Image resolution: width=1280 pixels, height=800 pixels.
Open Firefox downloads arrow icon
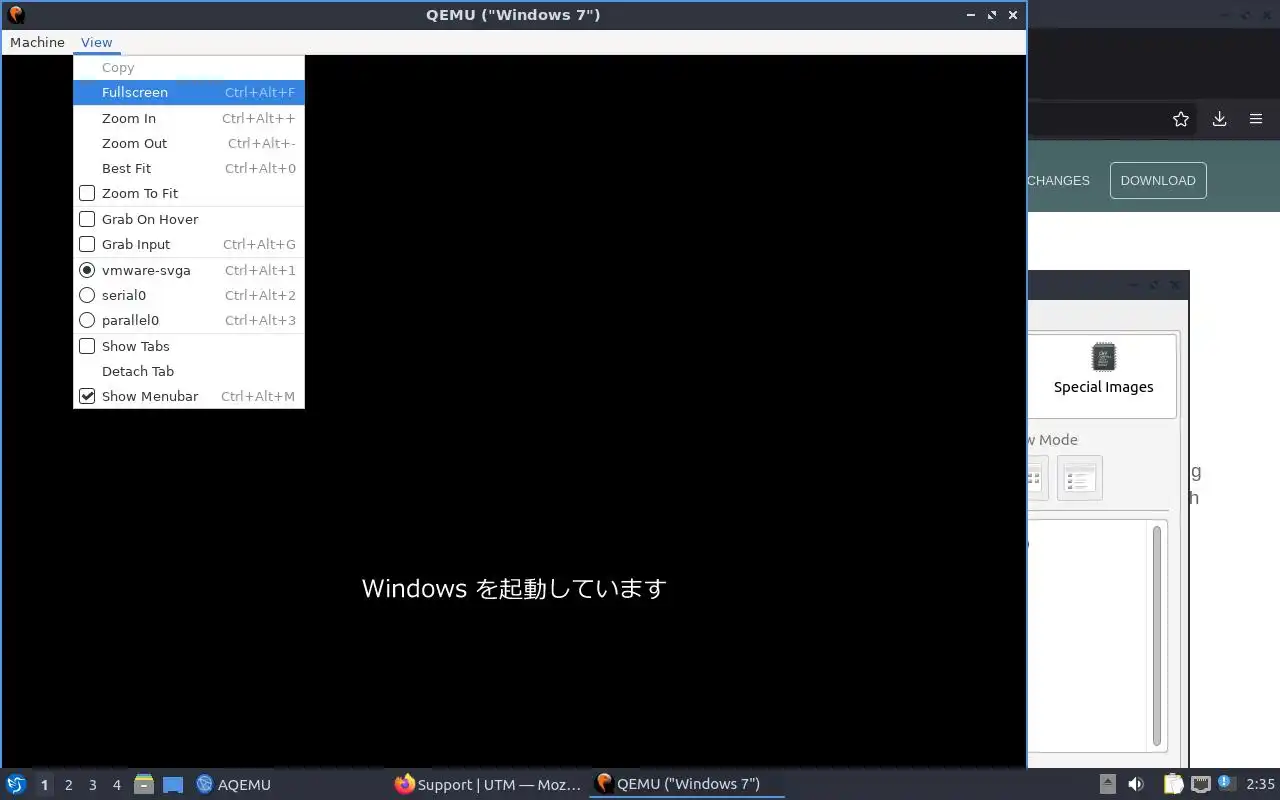(x=1219, y=119)
